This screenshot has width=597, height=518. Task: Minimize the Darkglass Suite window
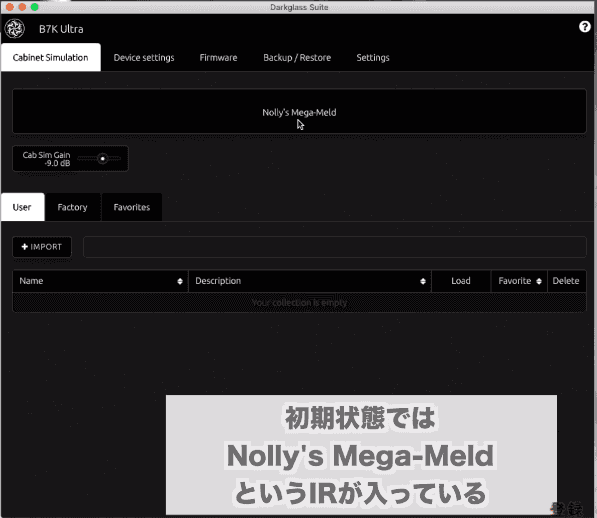22,7
